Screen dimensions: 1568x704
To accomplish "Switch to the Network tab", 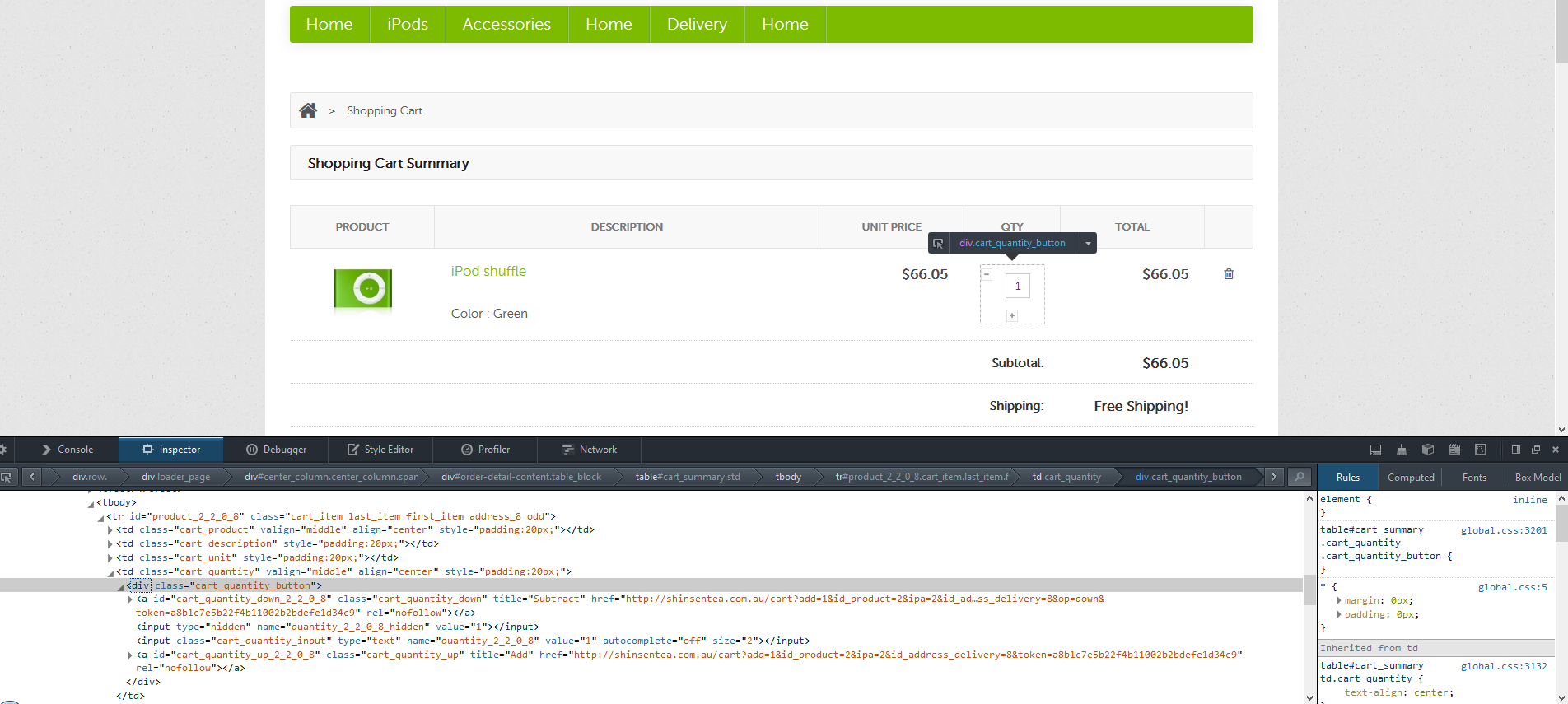I will coord(589,450).
